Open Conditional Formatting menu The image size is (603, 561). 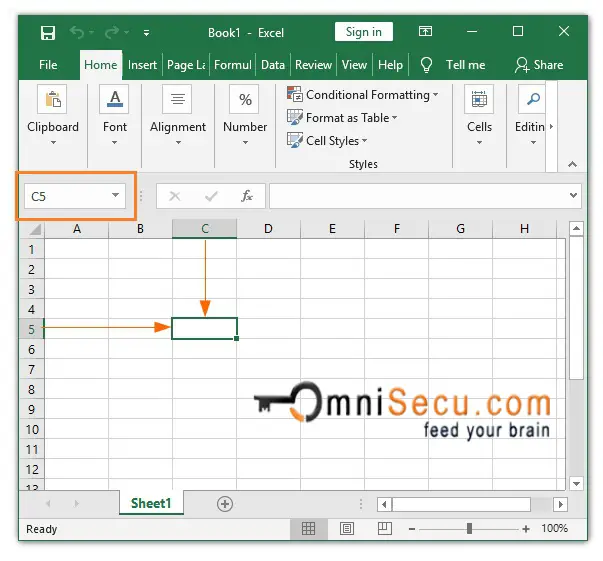coord(362,95)
